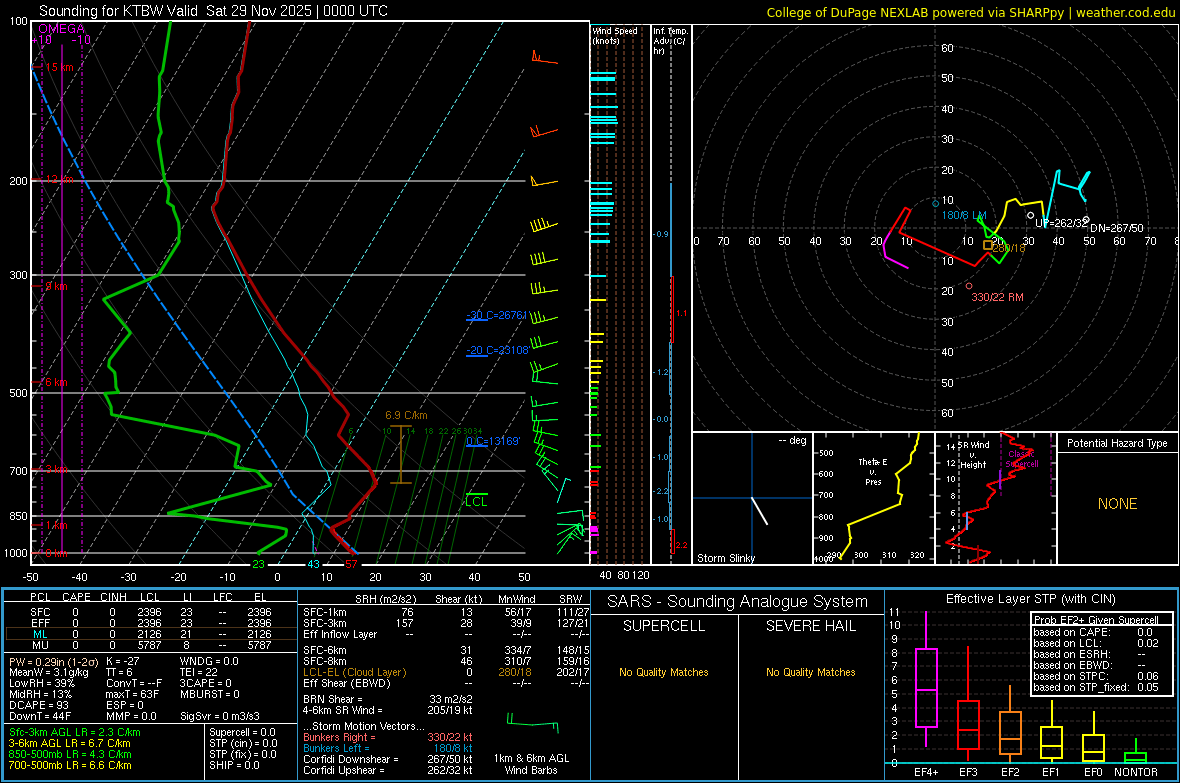
Task: Click the 'weather.cod.edu' credit text at top right
Action: pos(1125,12)
